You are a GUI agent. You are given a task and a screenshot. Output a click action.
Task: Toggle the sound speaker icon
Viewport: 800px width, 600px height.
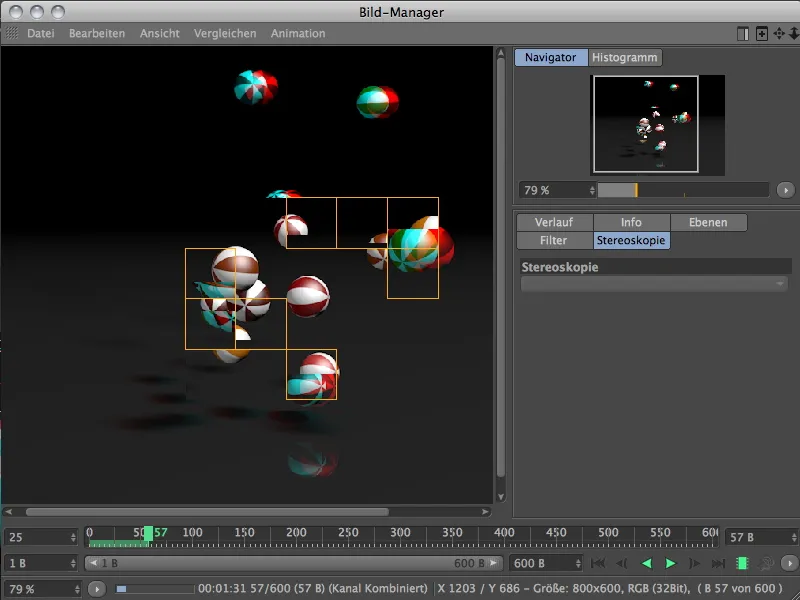(766, 563)
